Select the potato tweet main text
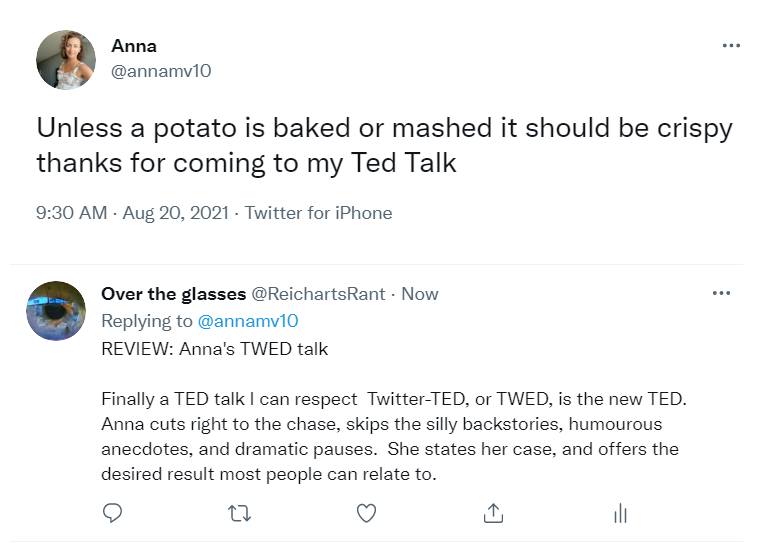Screen dimensions: 775x549 384,145
